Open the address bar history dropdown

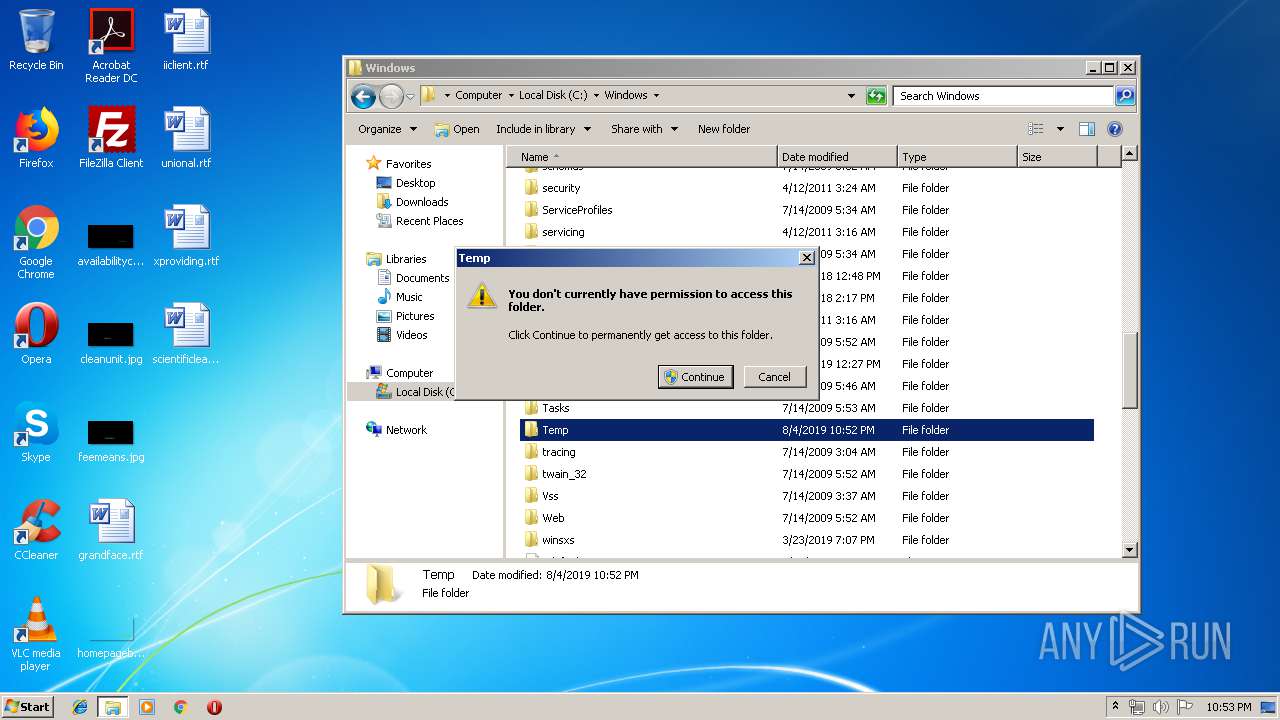[851, 96]
